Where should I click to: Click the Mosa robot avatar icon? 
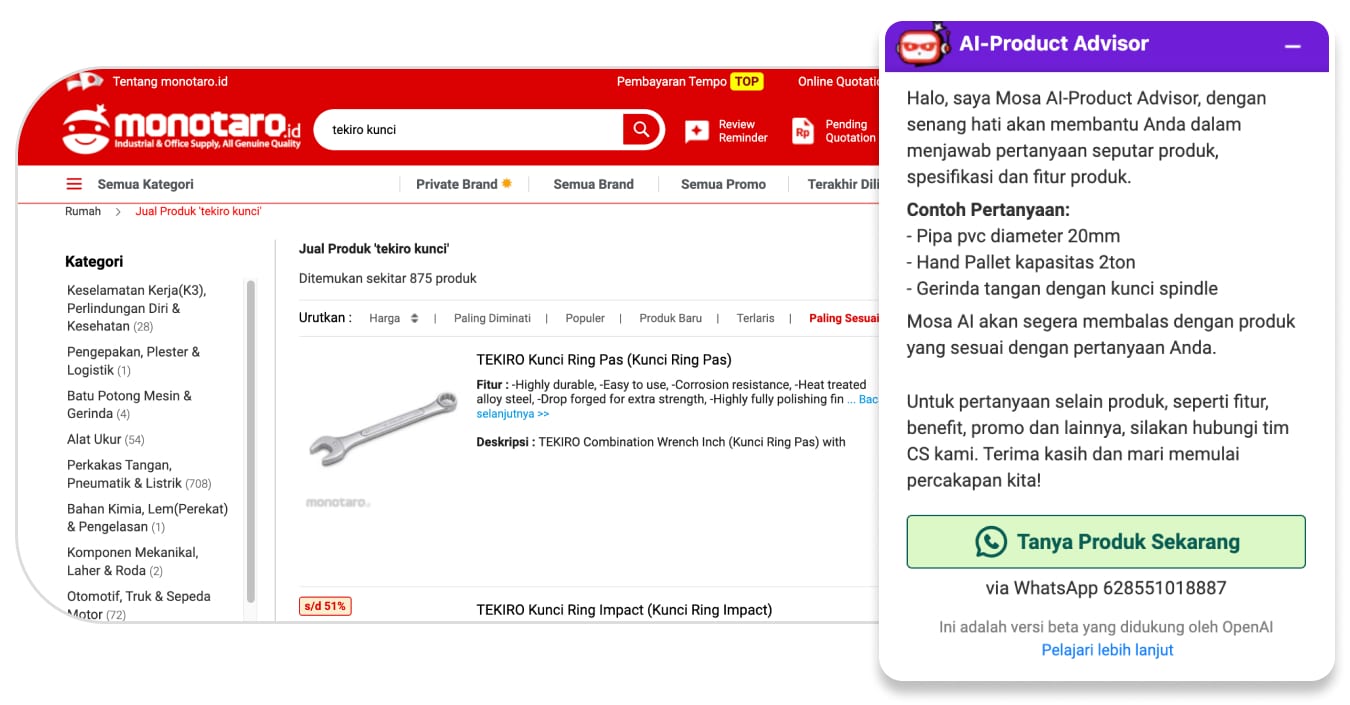922,44
